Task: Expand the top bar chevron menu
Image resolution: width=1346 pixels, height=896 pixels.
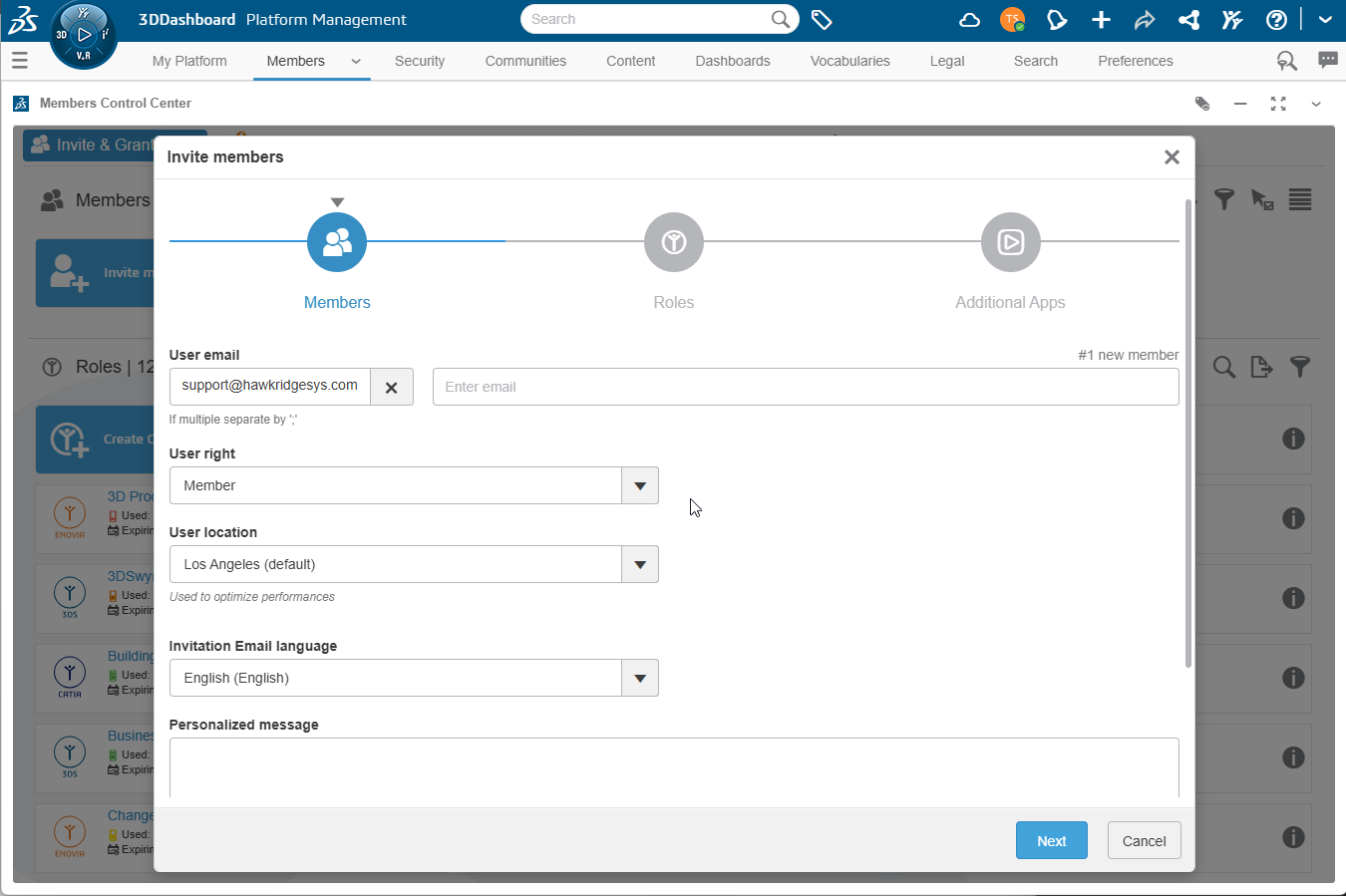Action: point(1325,20)
